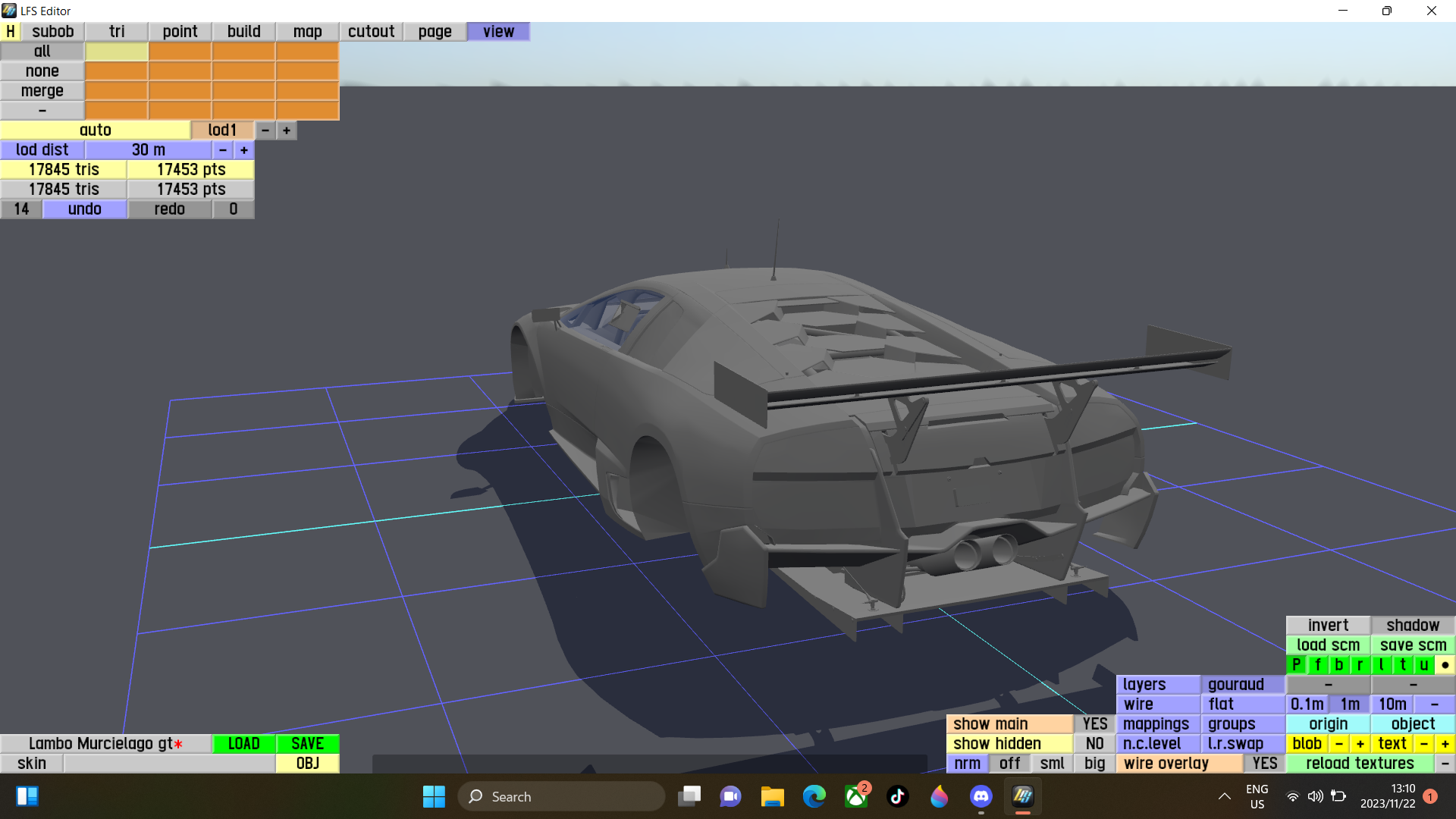Screen dimensions: 1456x819
Task: Click the Lambo Murcielago gt name field
Action: [105, 744]
